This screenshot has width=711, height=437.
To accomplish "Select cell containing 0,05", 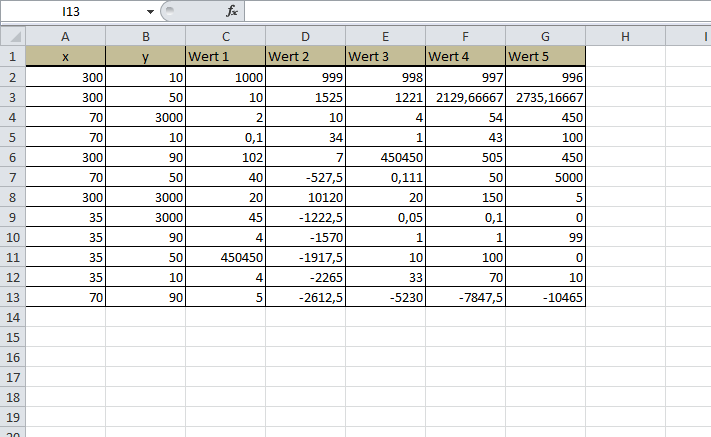I will tap(385, 217).
